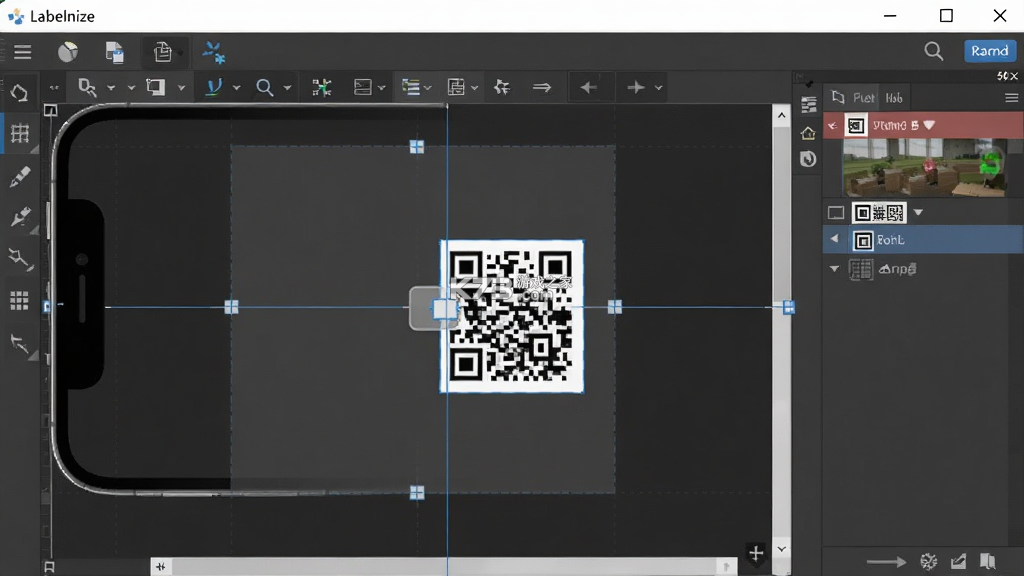Open dropdown beside blue curve pen tool
Screen dimensions: 1024x576
pos(236,88)
